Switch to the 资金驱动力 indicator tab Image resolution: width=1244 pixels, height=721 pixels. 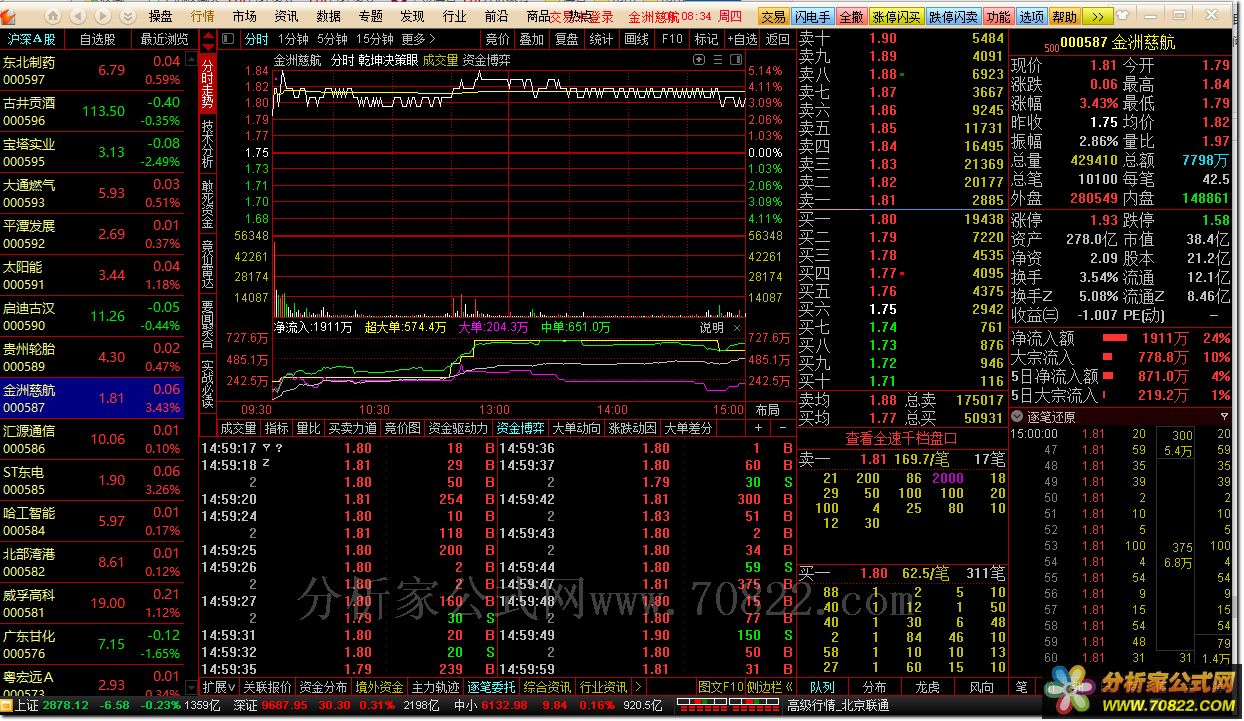[458, 428]
